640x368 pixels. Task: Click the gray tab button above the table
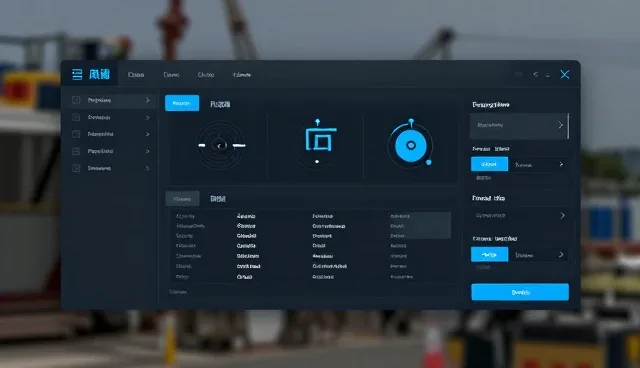coord(182,199)
